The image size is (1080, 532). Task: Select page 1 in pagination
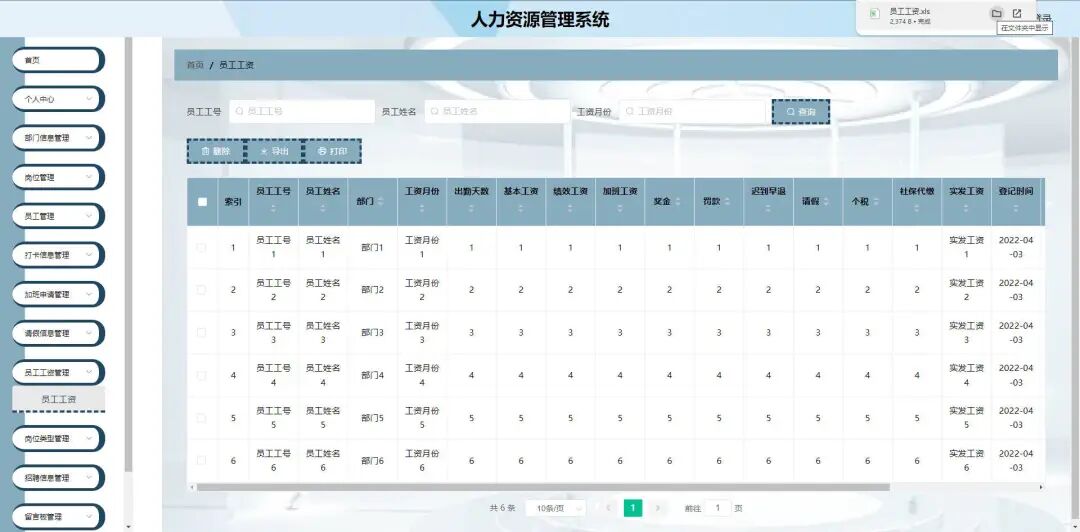point(633,508)
